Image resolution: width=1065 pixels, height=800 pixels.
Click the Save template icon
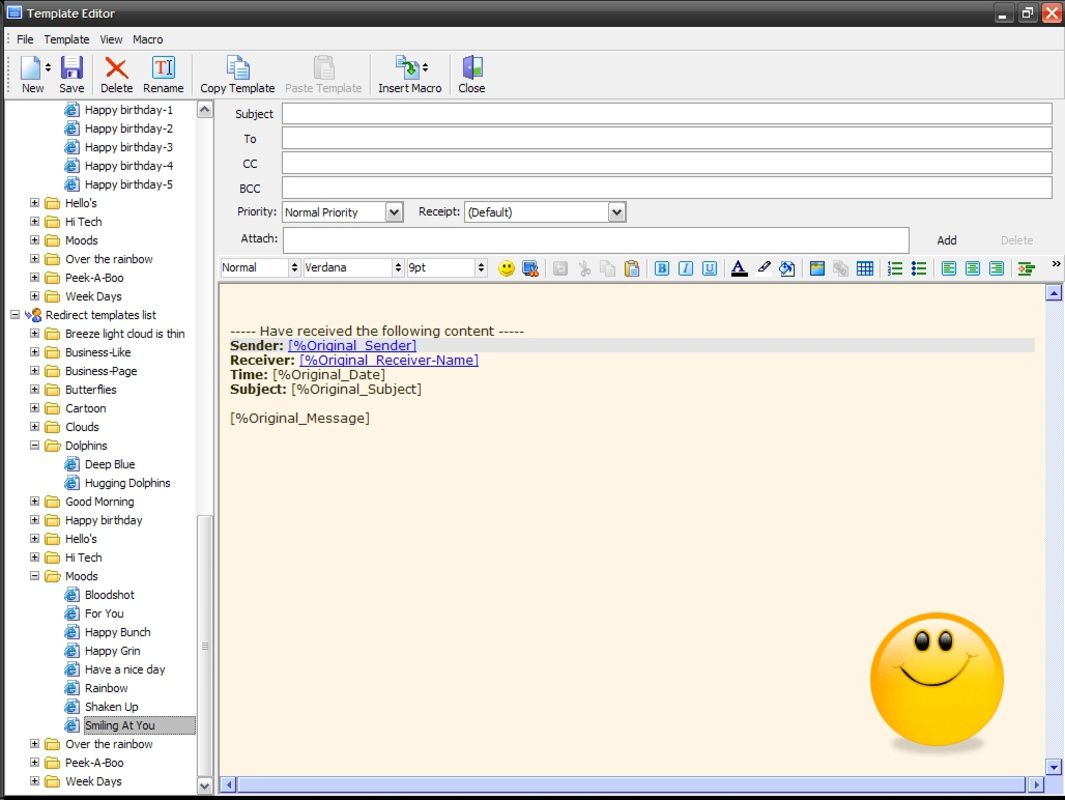[71, 68]
